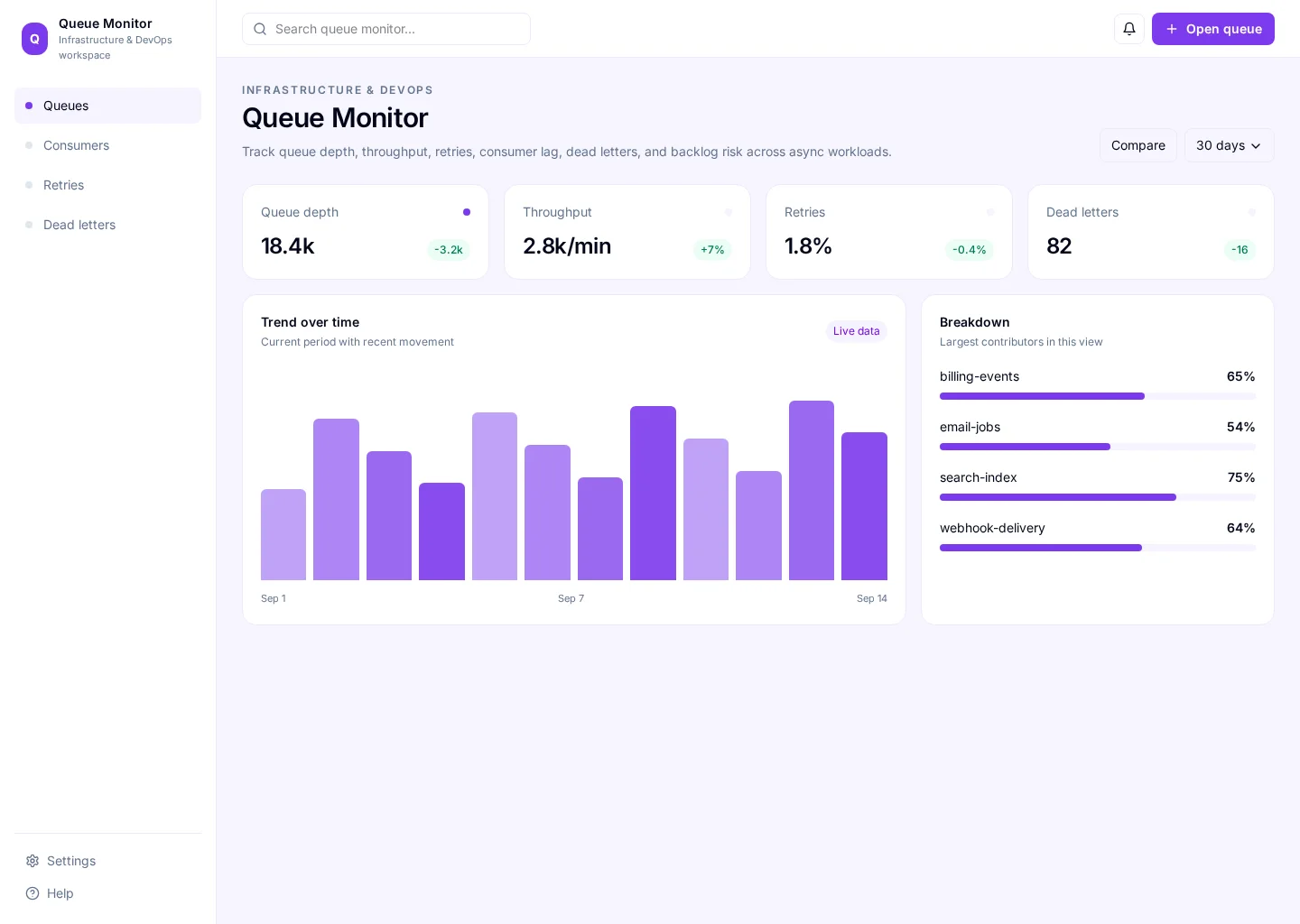Click the 2.8k/min throughput value
The height and width of the screenshot is (924, 1300).
[x=567, y=246]
